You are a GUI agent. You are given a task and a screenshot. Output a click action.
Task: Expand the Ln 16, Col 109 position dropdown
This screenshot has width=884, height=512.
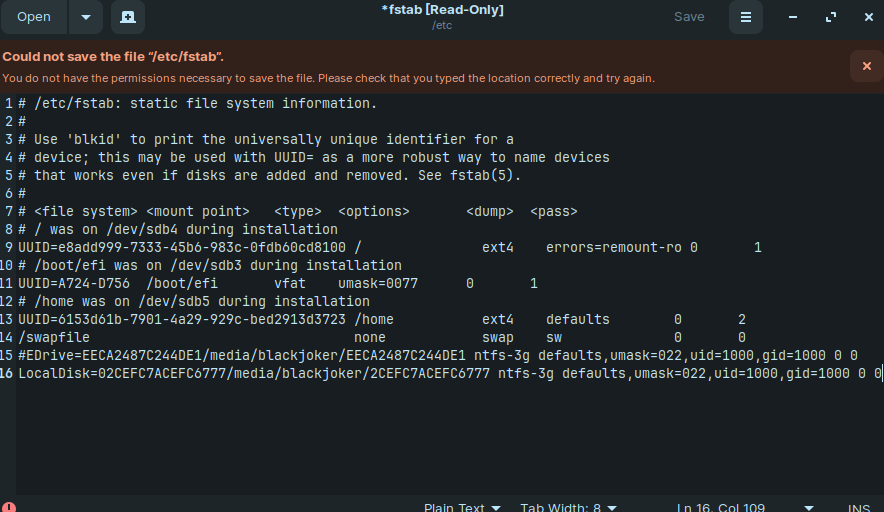coord(745,507)
